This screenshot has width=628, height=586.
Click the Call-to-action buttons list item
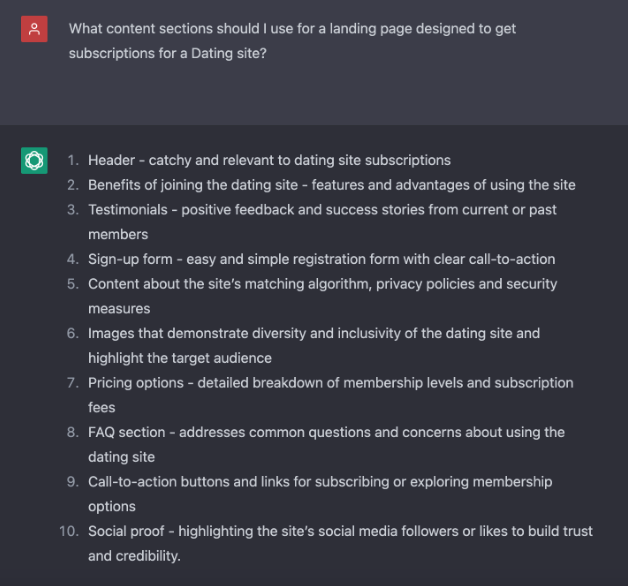[x=320, y=494]
